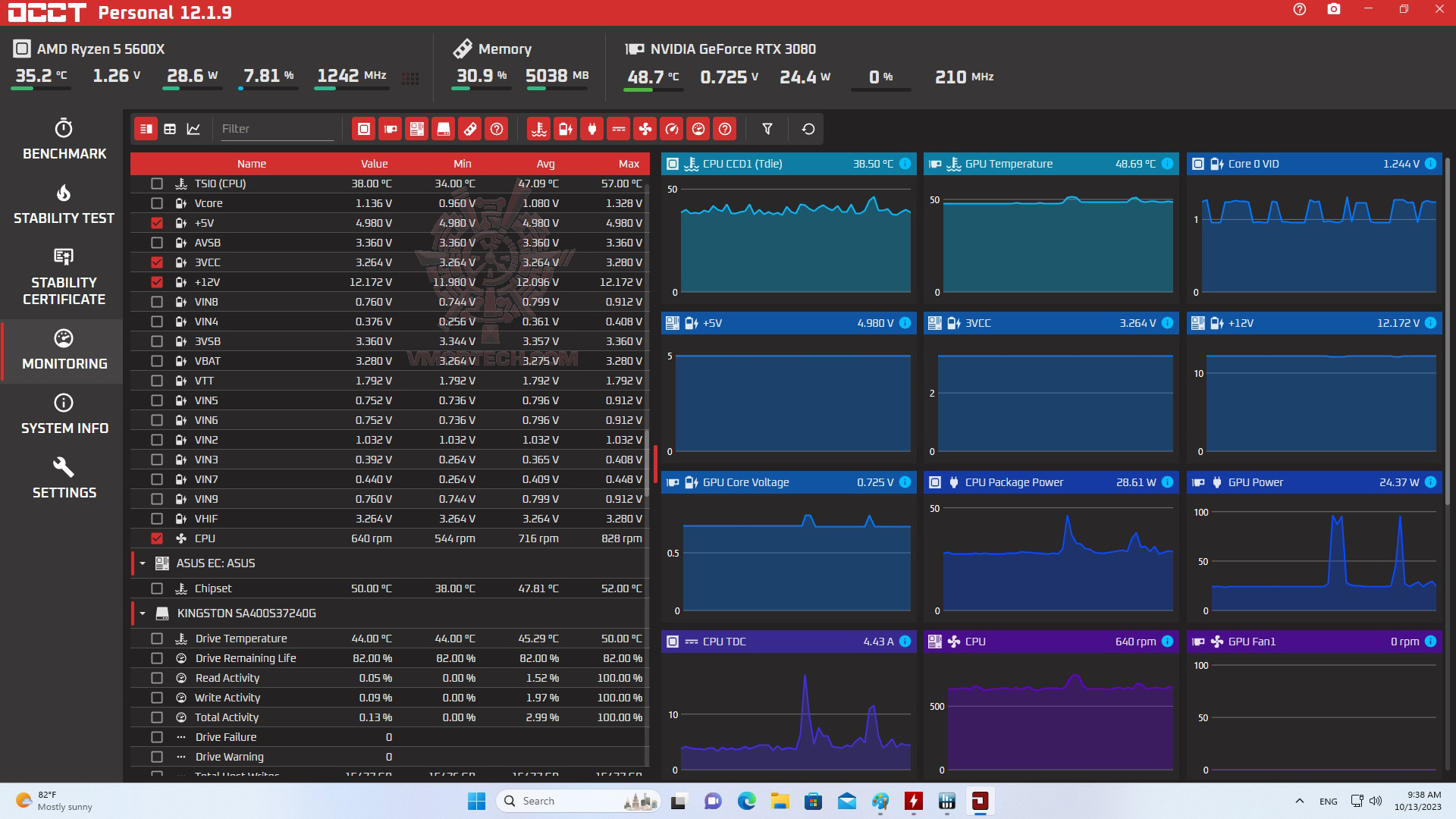Sort the table by the Max column header
The height and width of the screenshot is (819, 1456).
(629, 164)
